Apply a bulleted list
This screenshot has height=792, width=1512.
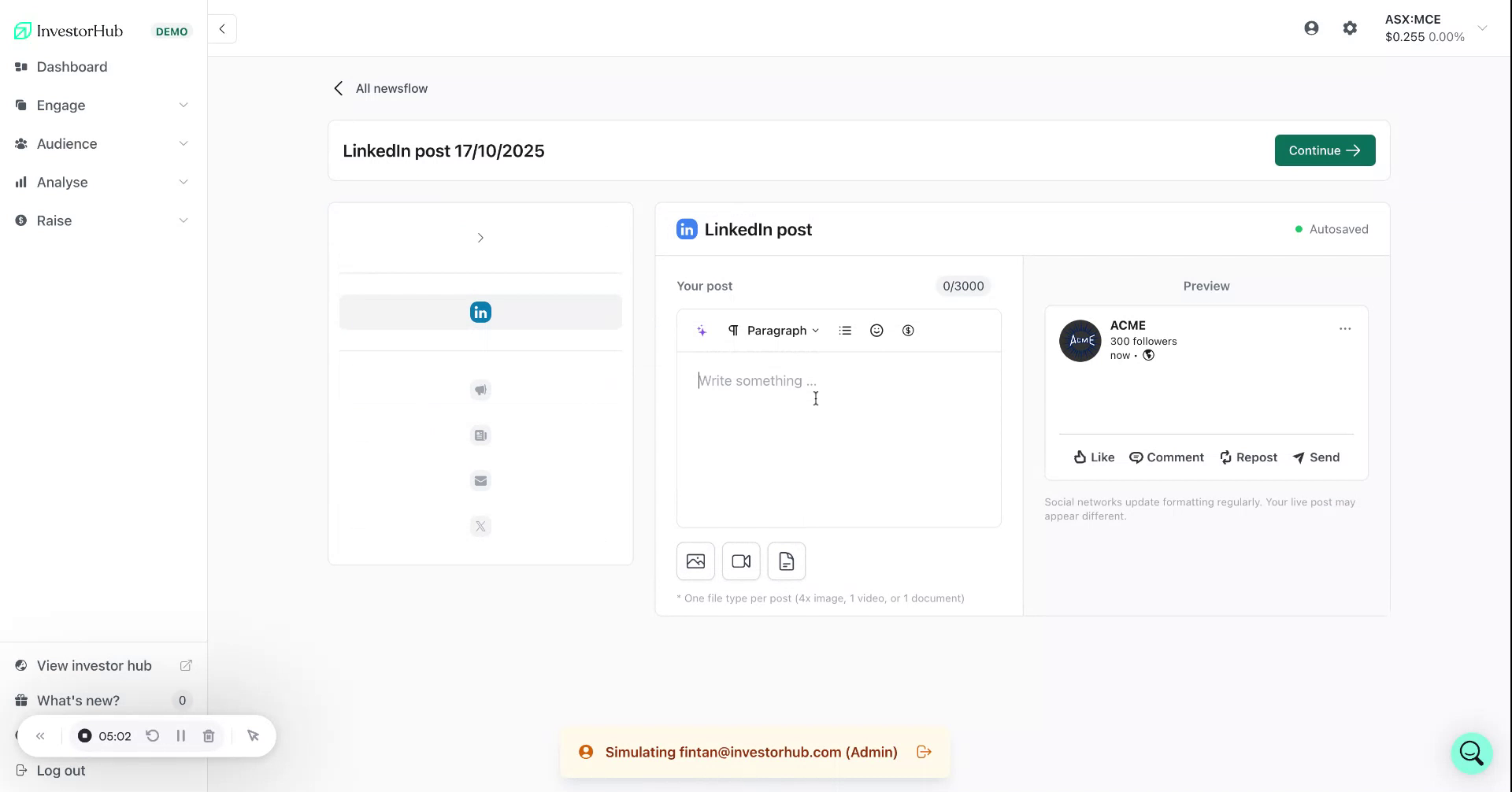point(845,330)
